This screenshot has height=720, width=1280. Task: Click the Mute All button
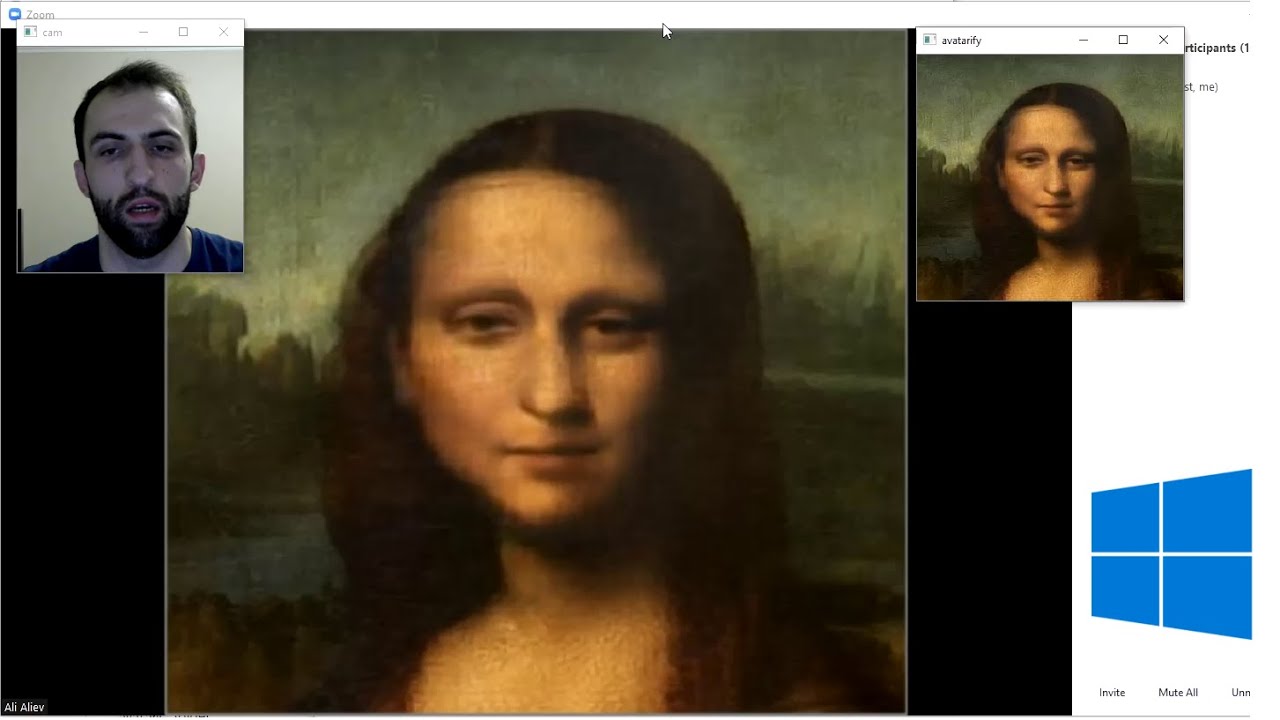point(1178,692)
